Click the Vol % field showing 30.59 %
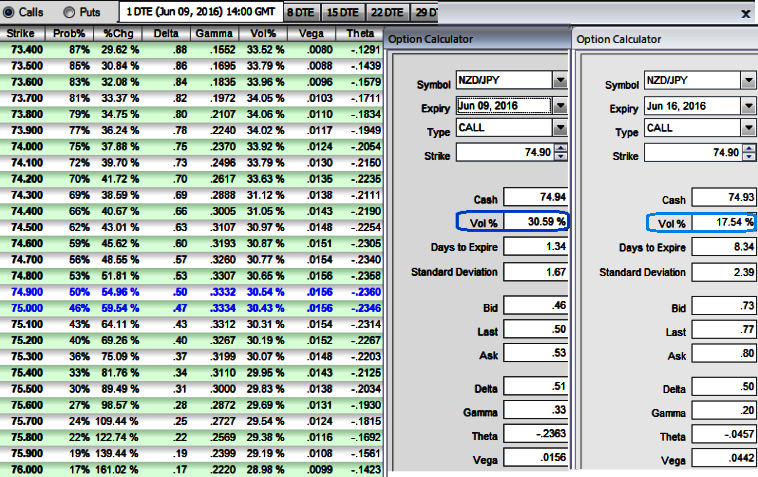The image size is (758, 477). [536, 222]
